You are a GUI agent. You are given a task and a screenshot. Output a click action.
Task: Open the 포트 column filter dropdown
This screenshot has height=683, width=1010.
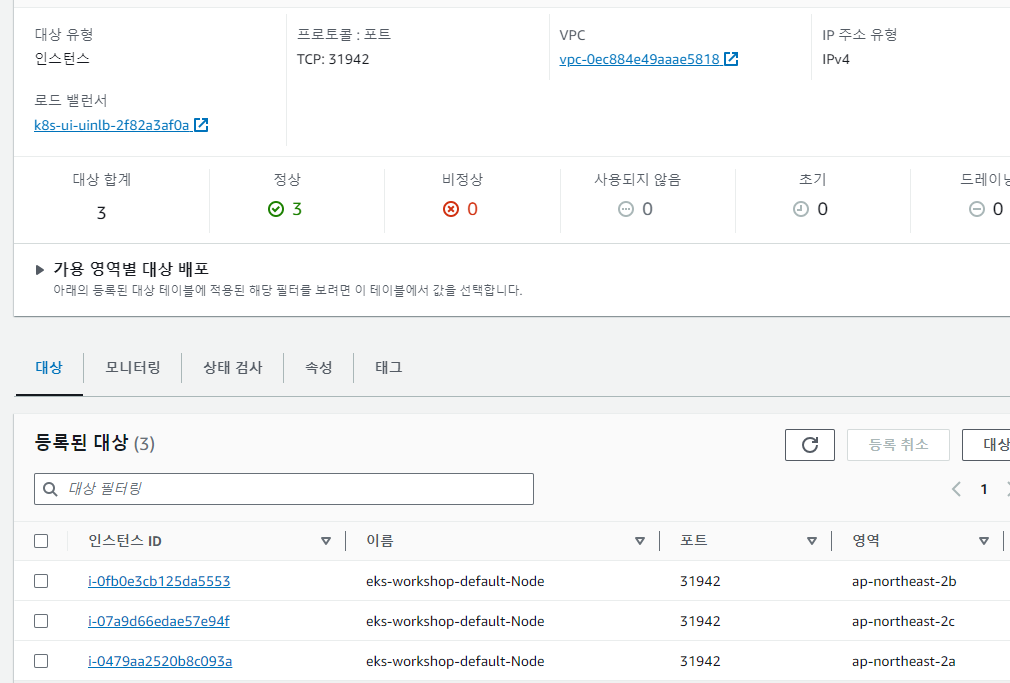(x=811, y=540)
